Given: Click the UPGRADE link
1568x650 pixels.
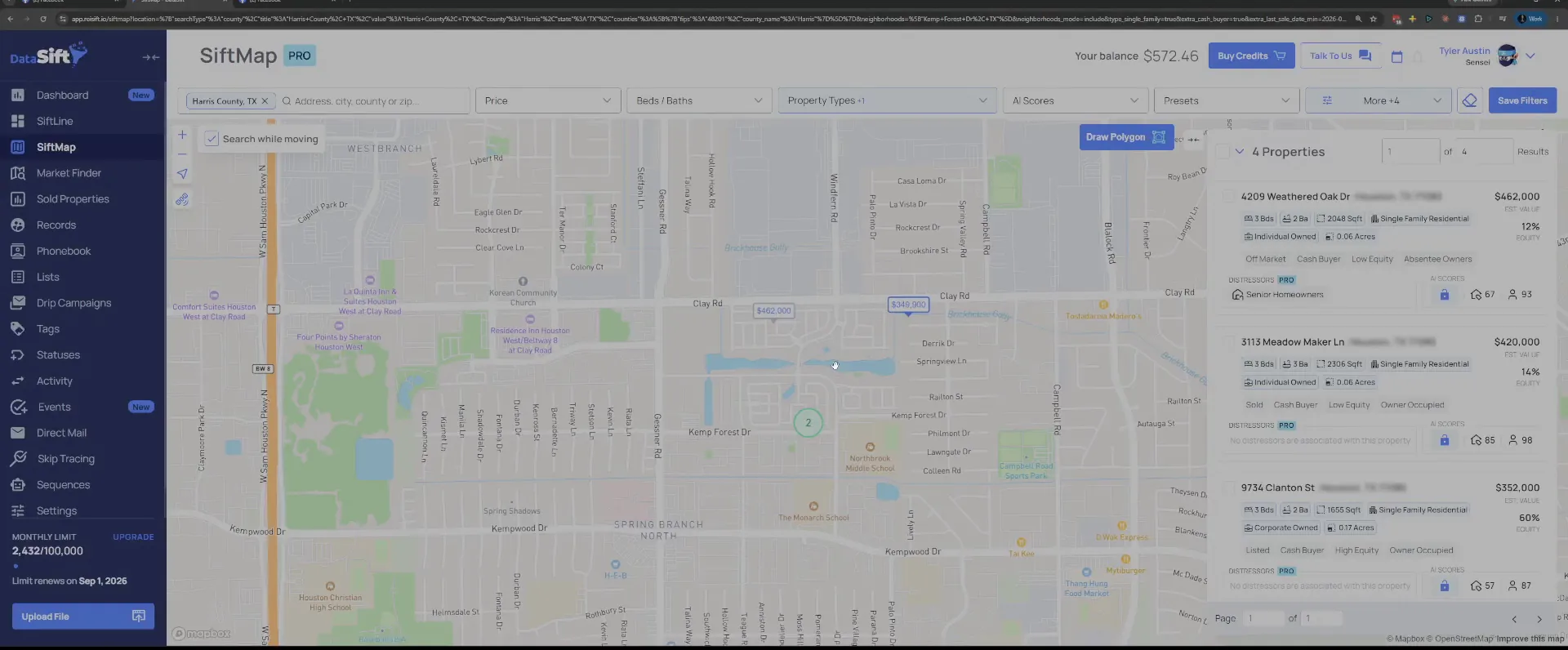Looking at the screenshot, I should tap(133, 537).
